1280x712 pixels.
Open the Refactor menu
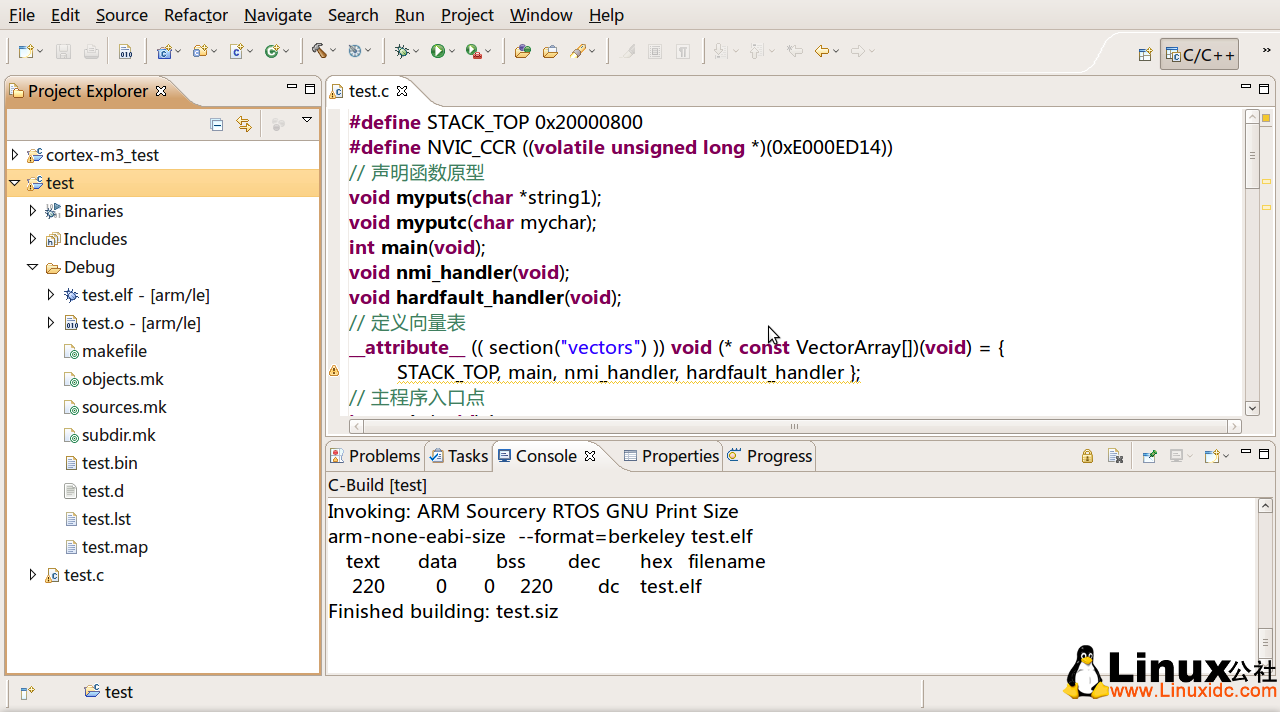click(196, 15)
